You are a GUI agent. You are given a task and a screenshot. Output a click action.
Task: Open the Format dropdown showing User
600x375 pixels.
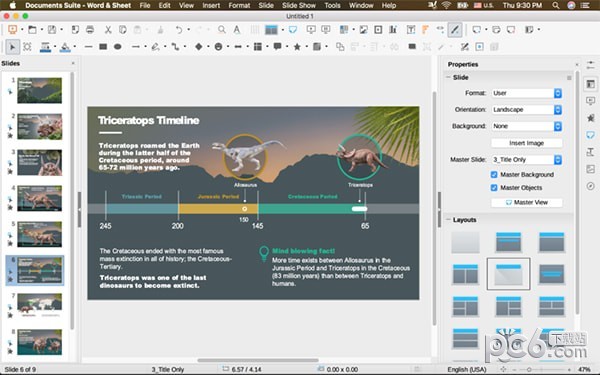point(527,93)
